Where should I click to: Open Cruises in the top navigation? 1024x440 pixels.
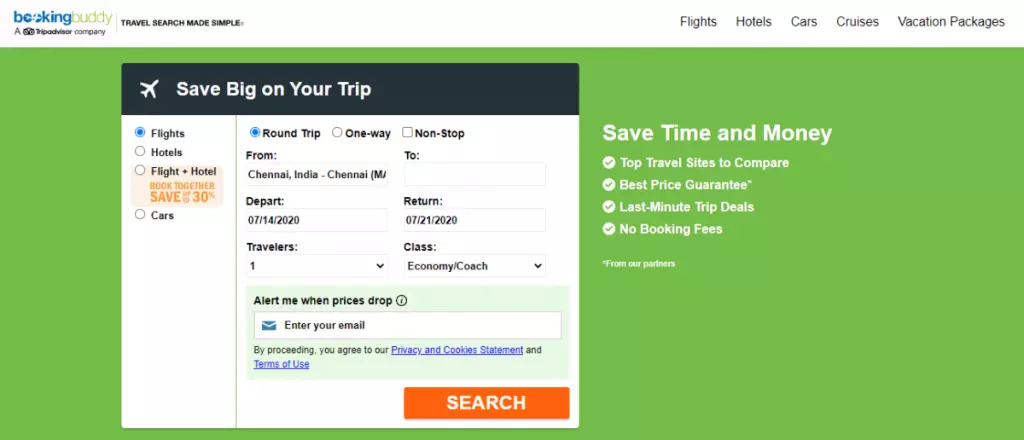(x=858, y=22)
